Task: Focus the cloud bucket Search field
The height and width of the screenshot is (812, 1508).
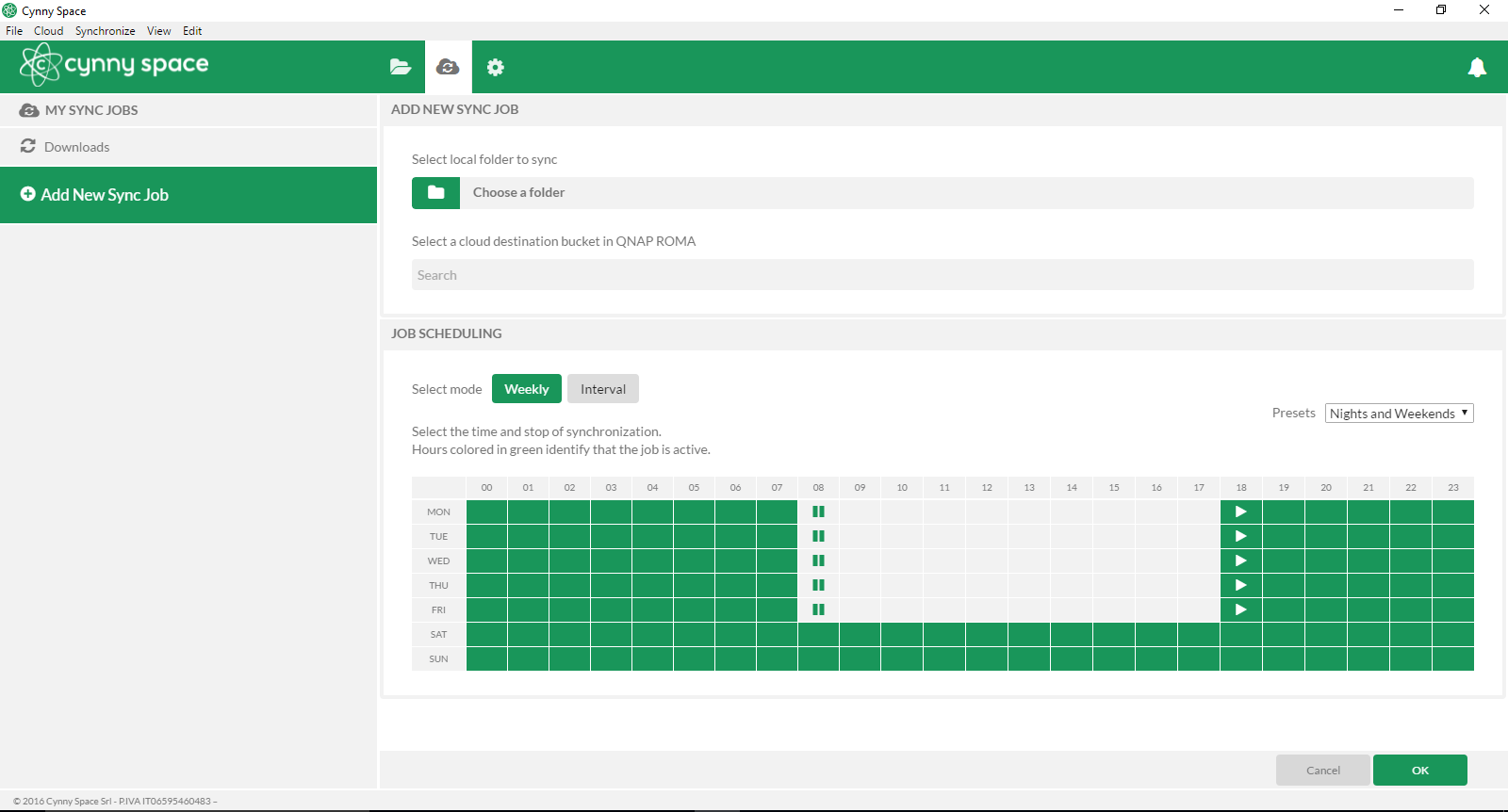Action: (942, 275)
